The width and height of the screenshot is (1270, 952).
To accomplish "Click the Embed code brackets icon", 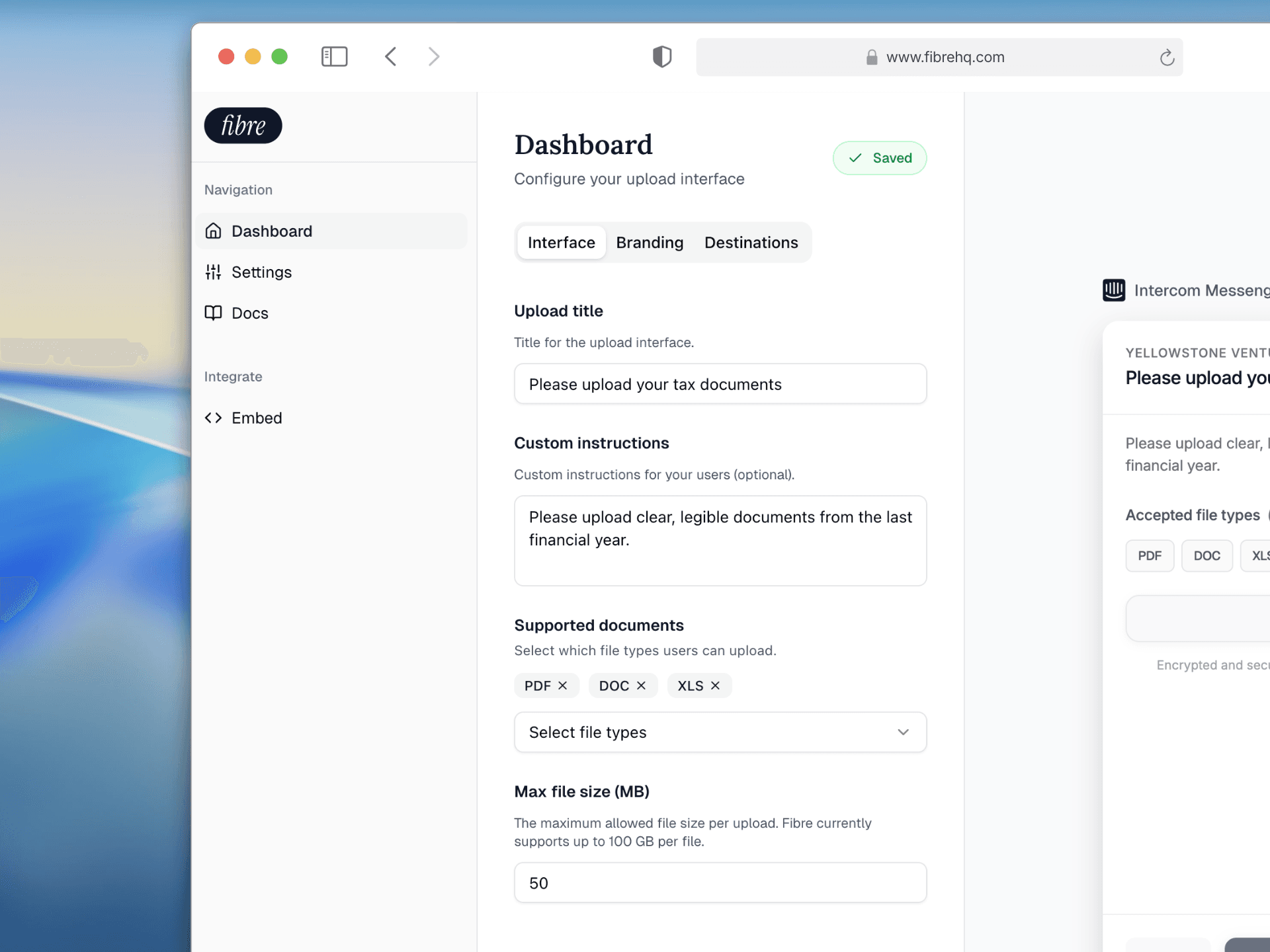I will pos(213,417).
